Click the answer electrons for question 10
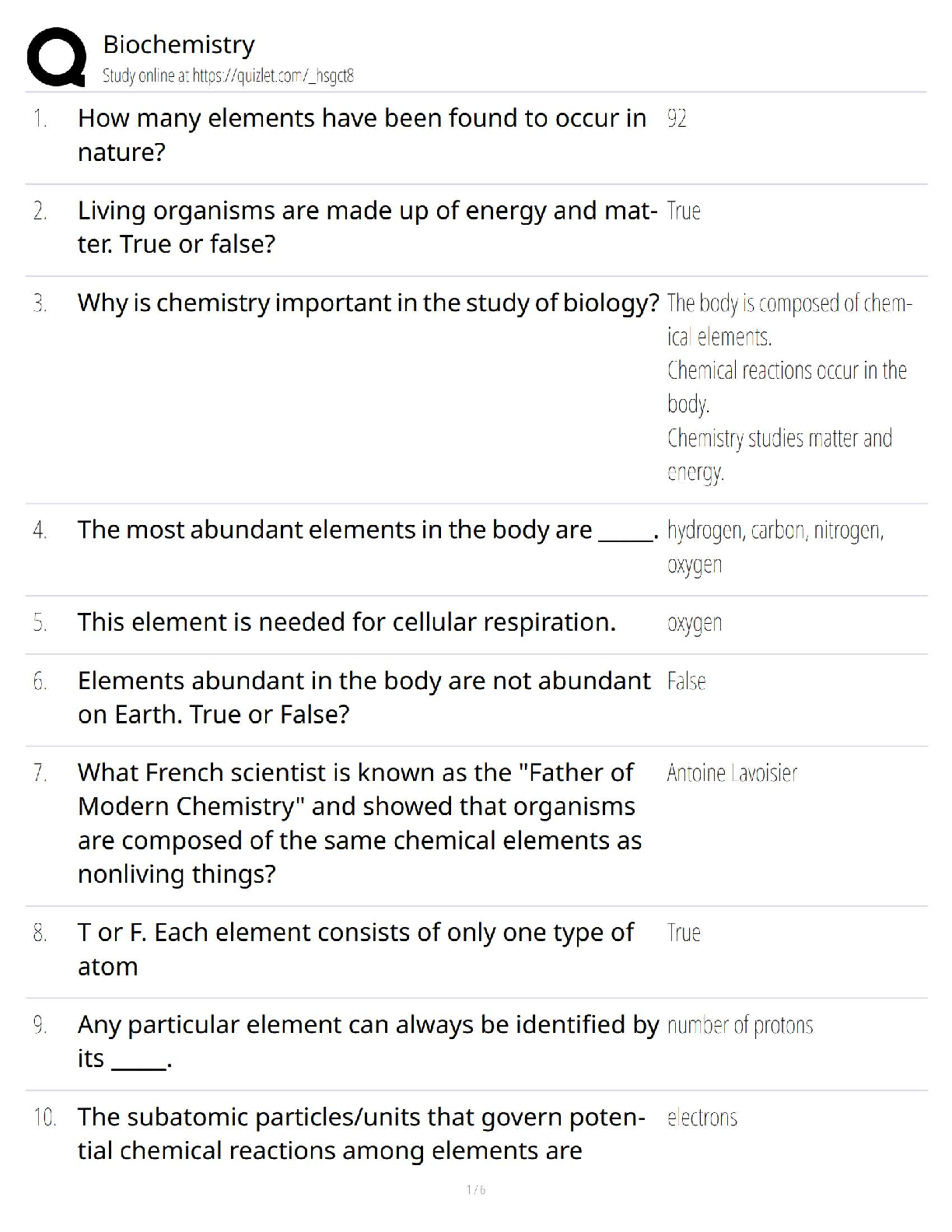Screen dimensions: 952x1232 (x=702, y=1118)
